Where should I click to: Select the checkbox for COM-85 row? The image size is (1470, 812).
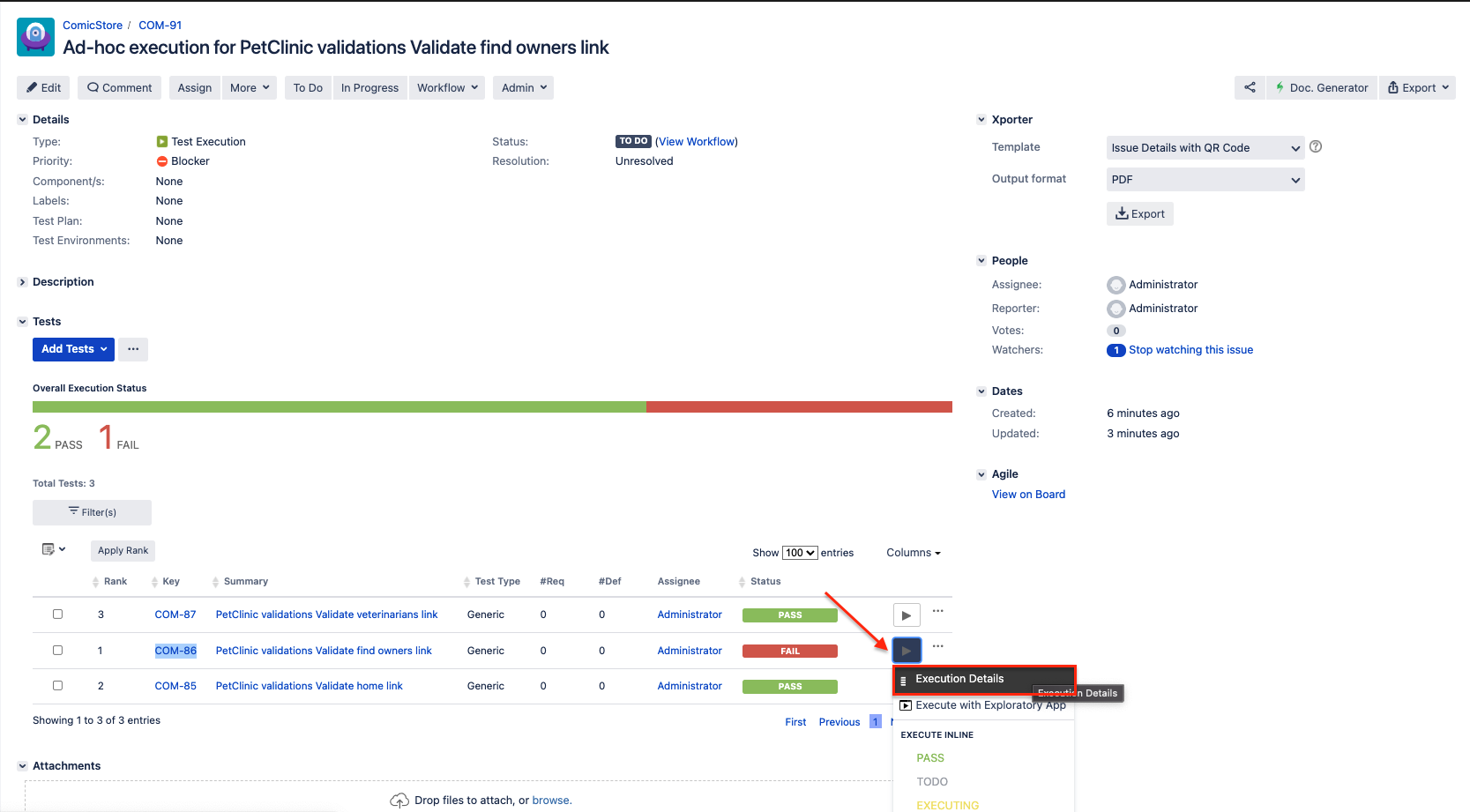pos(57,686)
